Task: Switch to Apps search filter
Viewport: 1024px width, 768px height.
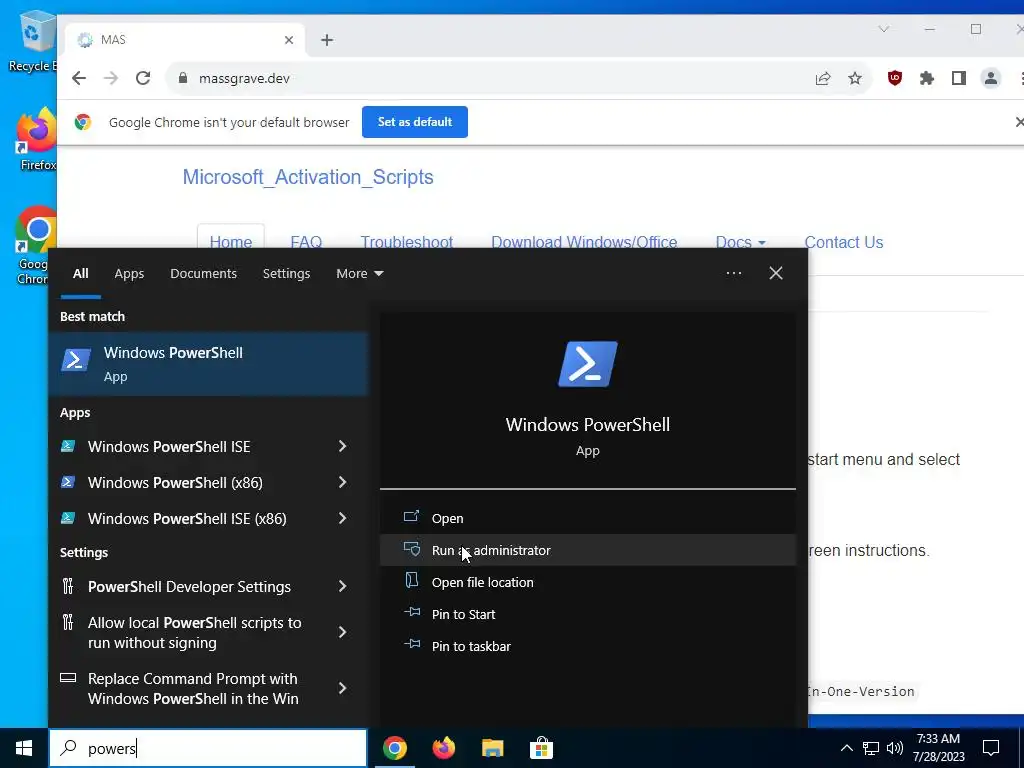Action: coord(129,274)
